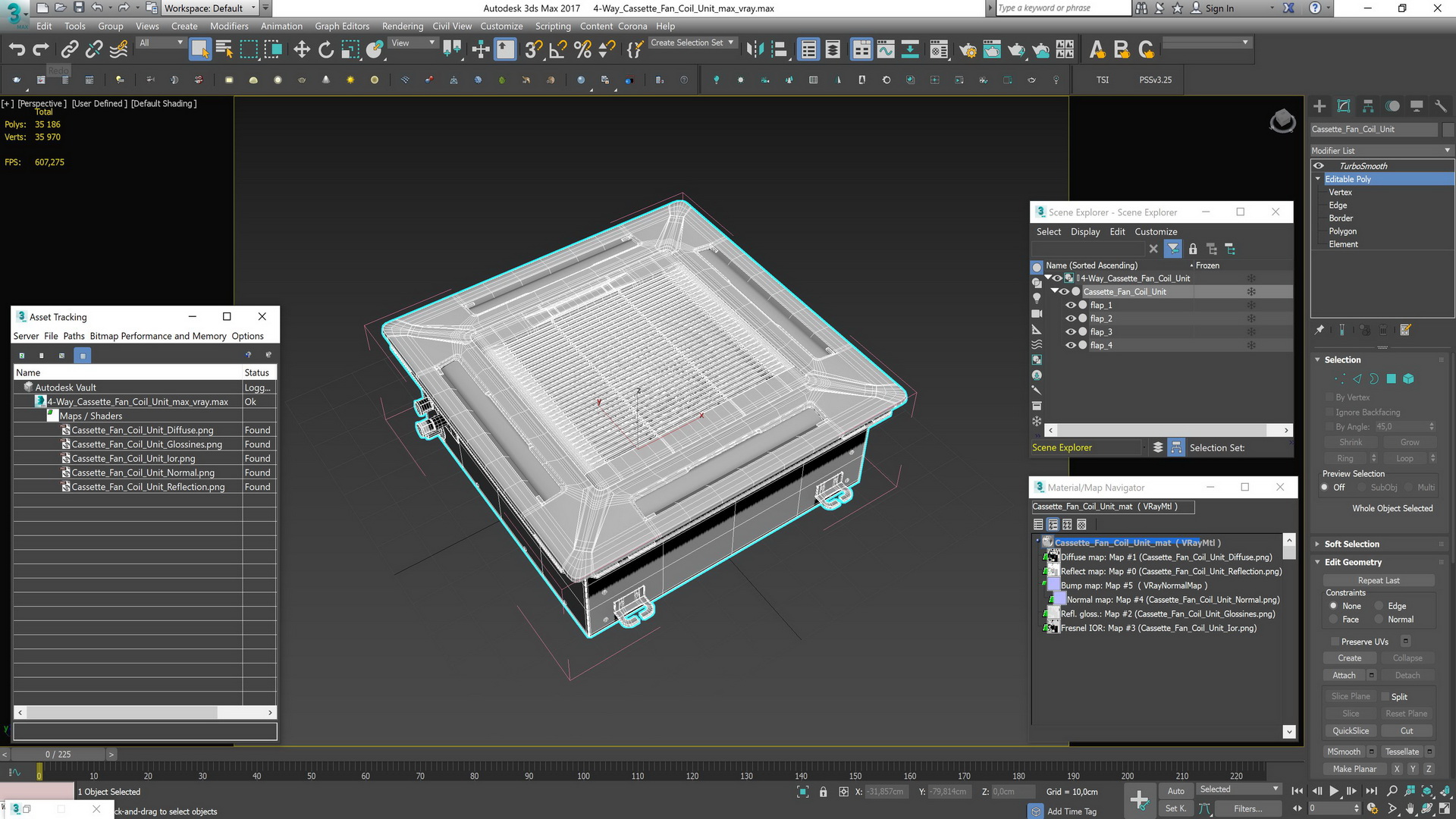Activate the Select Object tool
The height and width of the screenshot is (819, 1456).
pos(199,50)
